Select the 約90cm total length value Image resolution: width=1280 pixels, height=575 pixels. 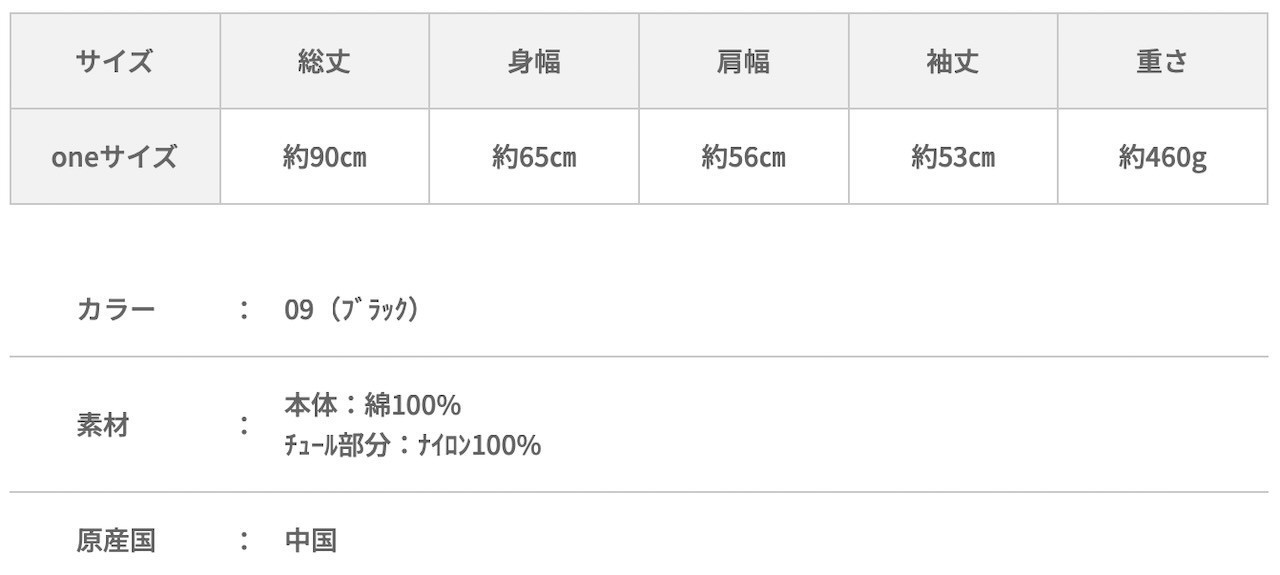tap(324, 157)
